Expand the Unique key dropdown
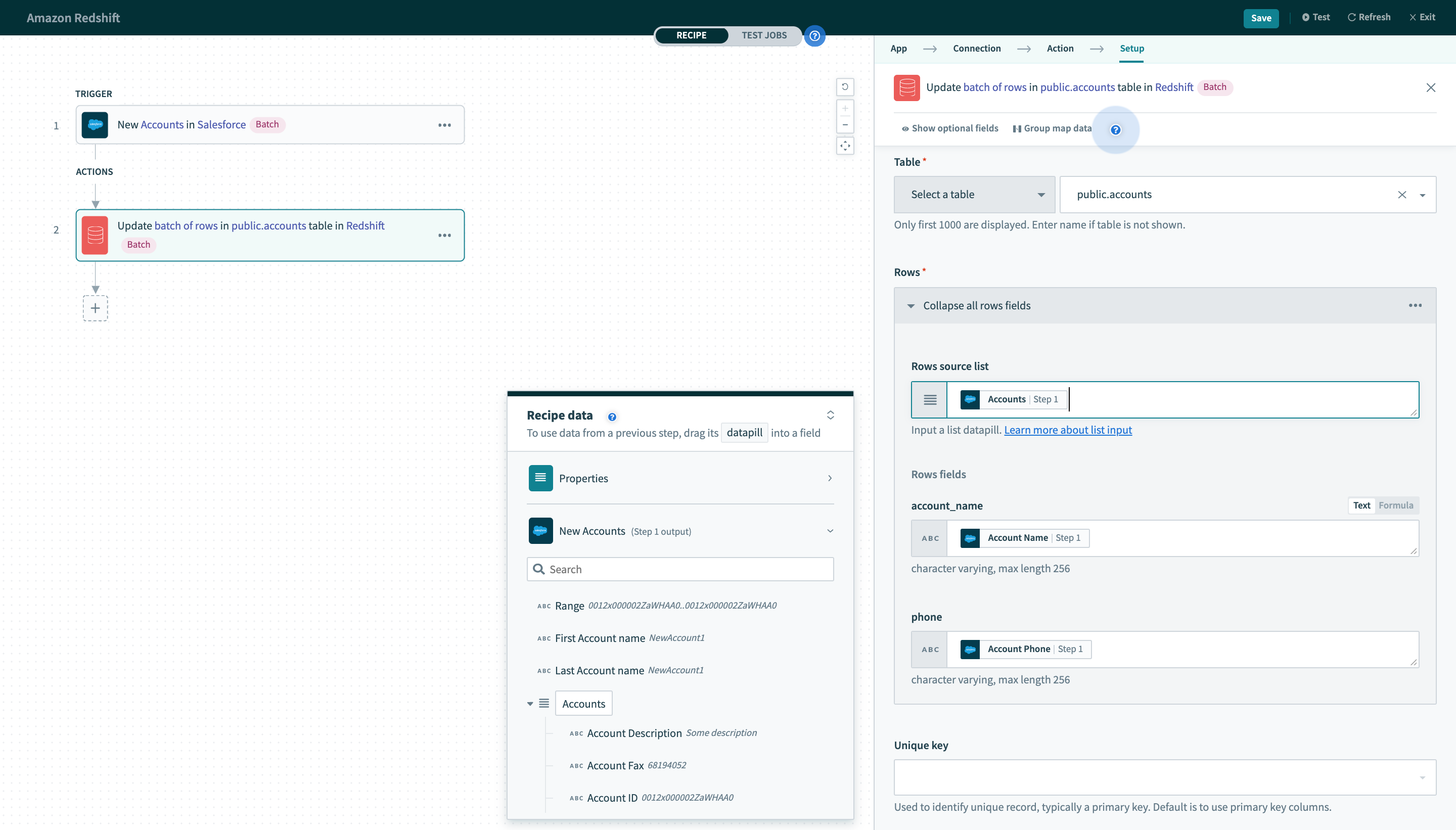 (1424, 776)
